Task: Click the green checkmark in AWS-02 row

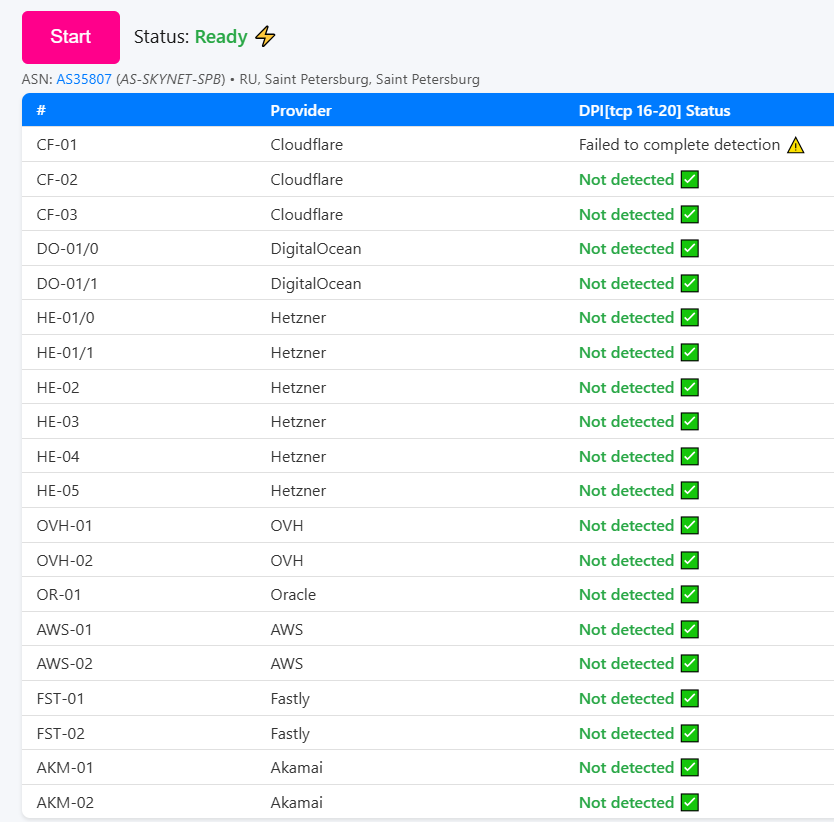Action: (690, 663)
